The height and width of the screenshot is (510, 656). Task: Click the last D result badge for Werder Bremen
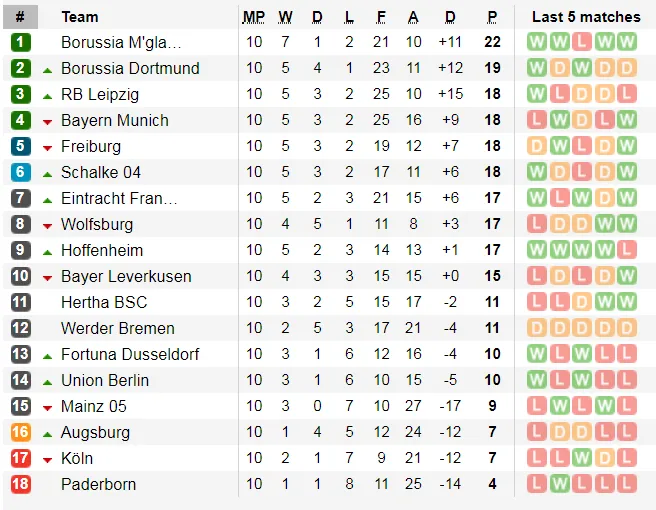coord(627,328)
